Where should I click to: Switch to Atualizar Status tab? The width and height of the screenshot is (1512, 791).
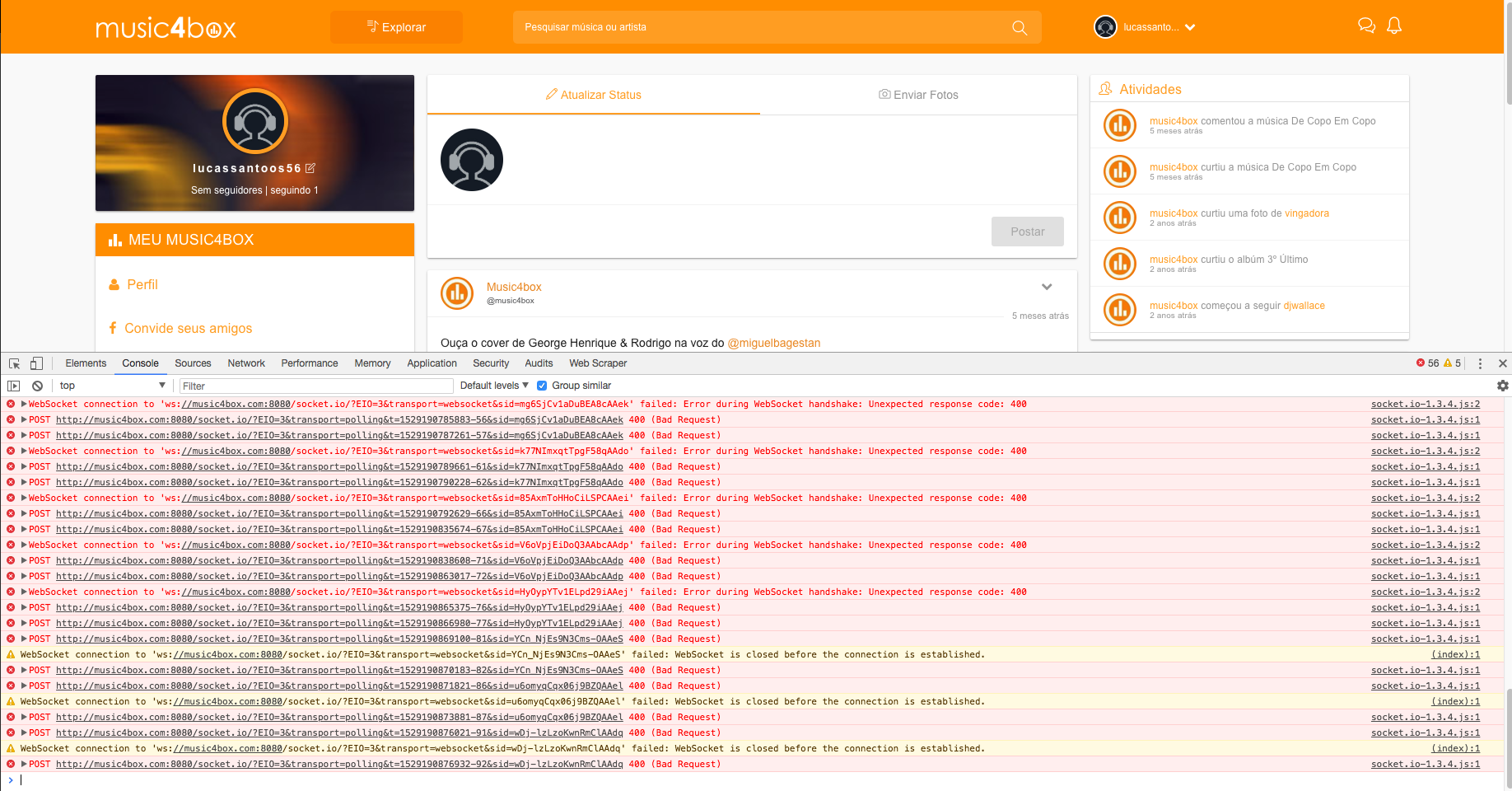click(x=594, y=95)
